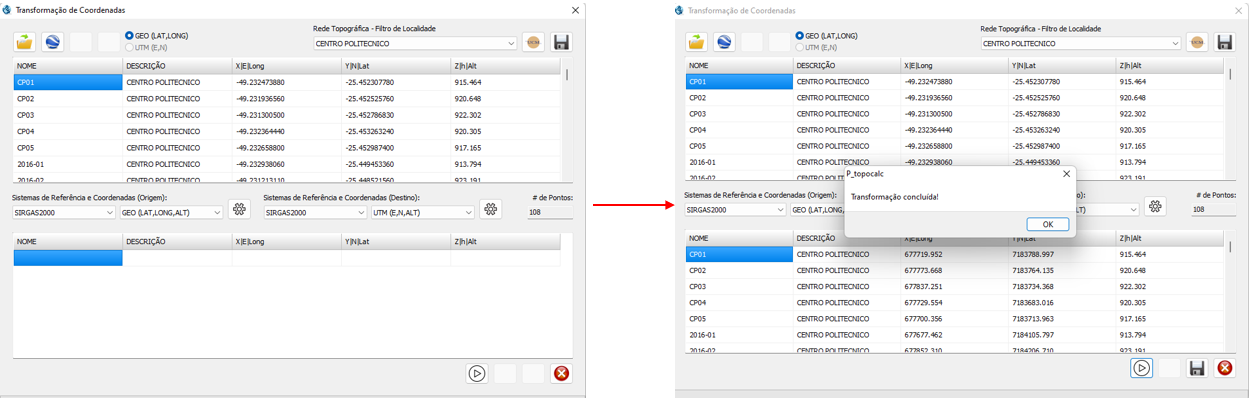Viewport: 1249px width, 398px height.
Task: Select GEO (LAT,LONG) radio in left window
Action: [129, 36]
